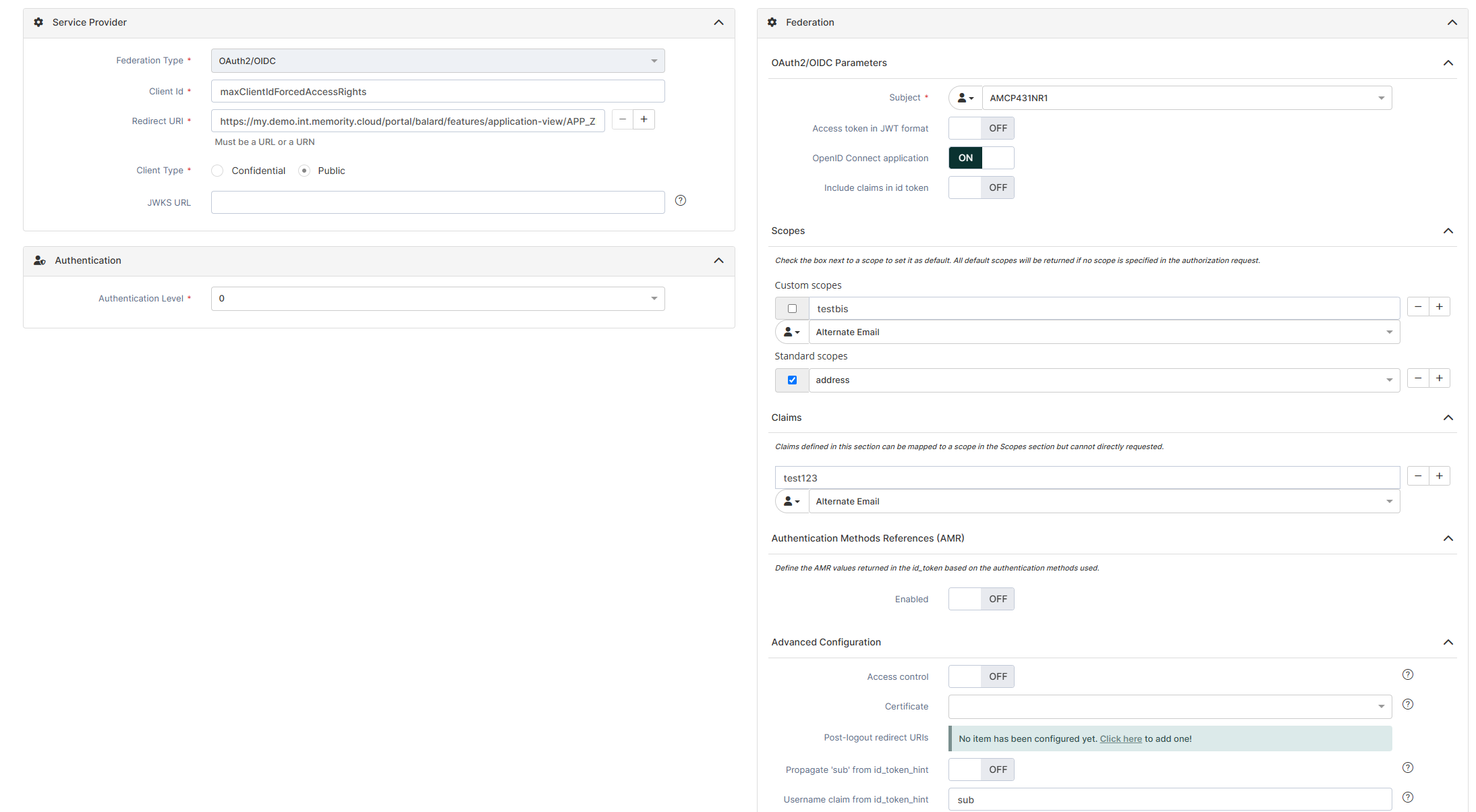The image size is (1476, 812).
Task: Enable Include claims in id token
Action: (x=982, y=187)
